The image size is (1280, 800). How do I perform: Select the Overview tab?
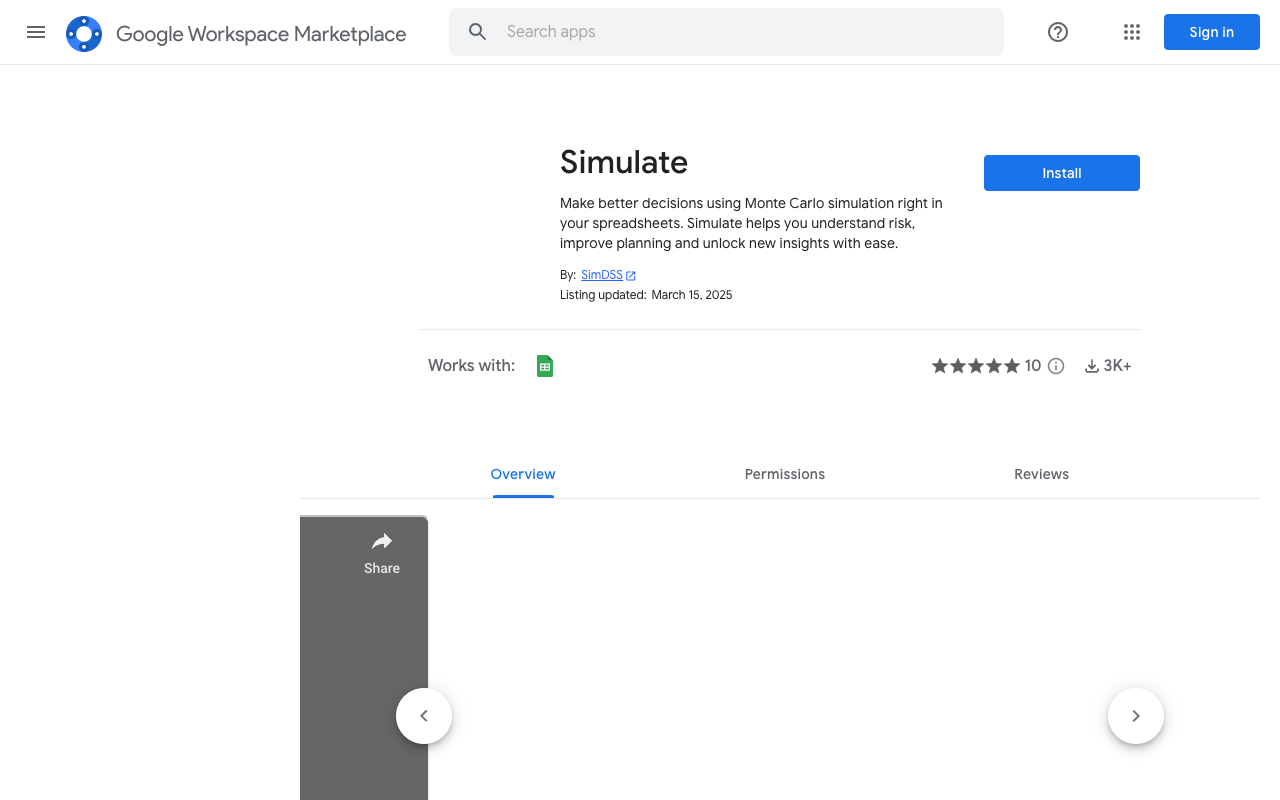523,474
